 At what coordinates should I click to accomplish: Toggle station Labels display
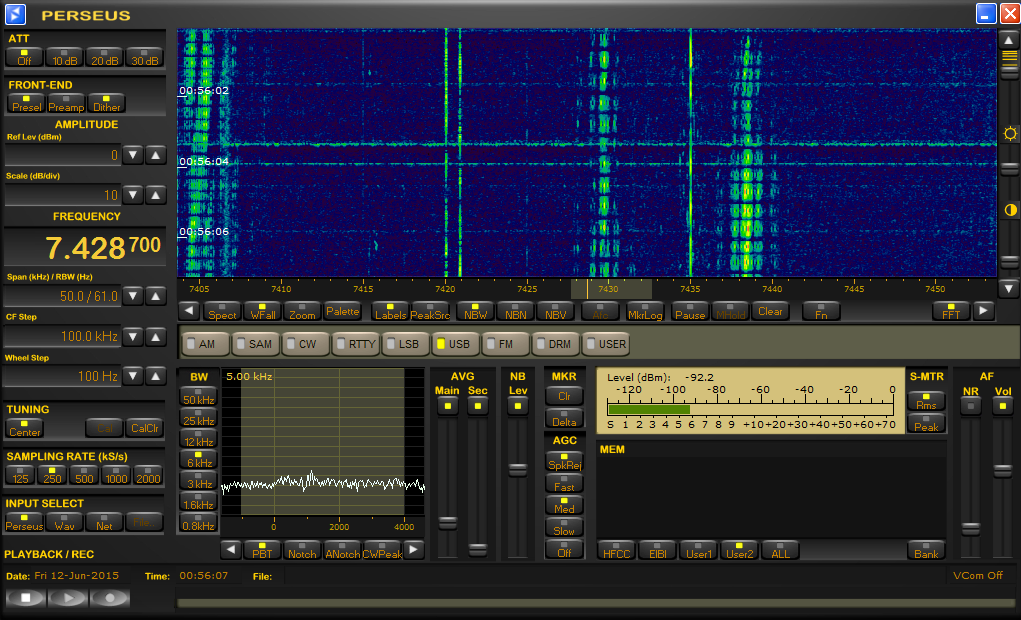390,311
